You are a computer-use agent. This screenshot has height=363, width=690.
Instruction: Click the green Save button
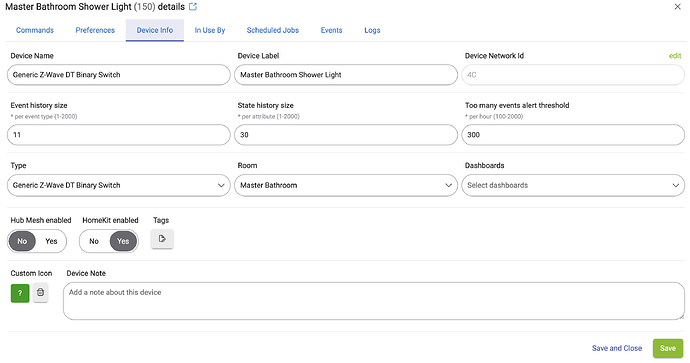668,348
